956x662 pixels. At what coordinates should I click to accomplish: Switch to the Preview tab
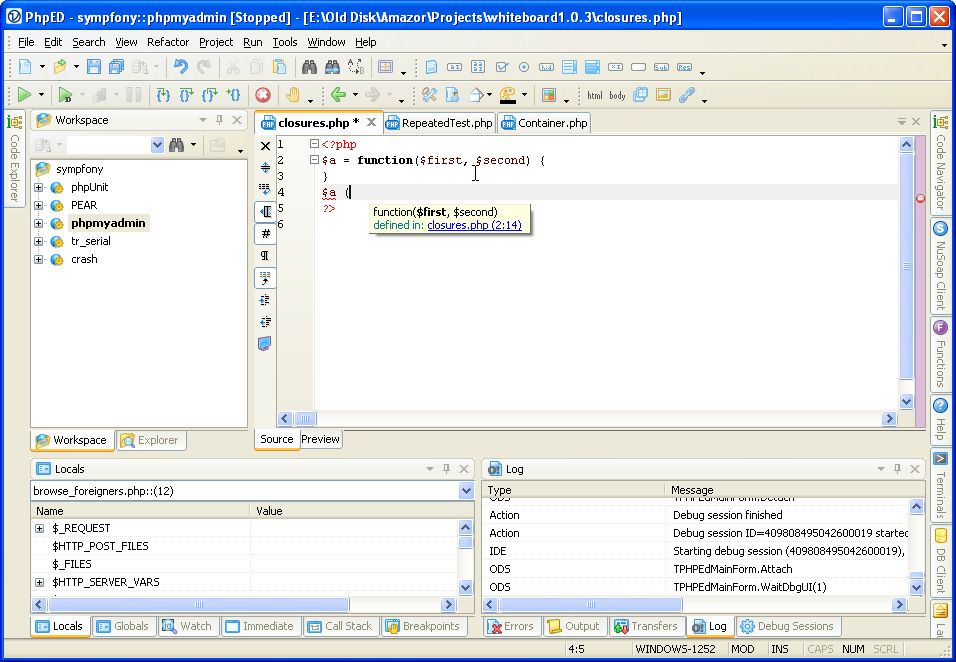(320, 439)
